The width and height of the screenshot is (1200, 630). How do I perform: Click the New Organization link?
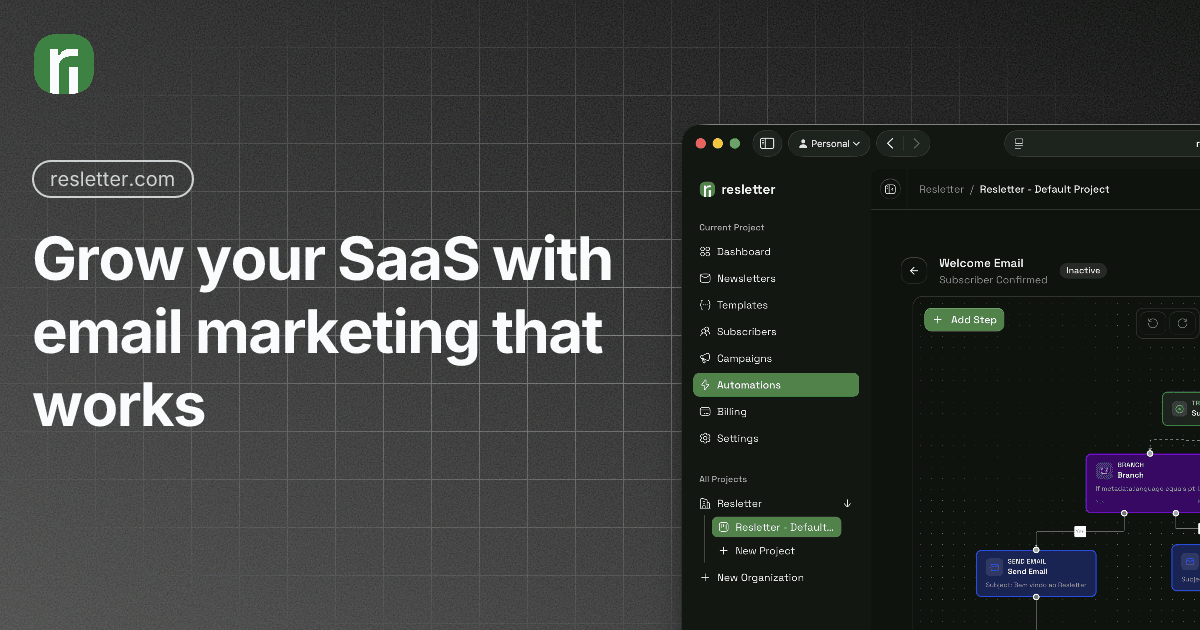759,578
